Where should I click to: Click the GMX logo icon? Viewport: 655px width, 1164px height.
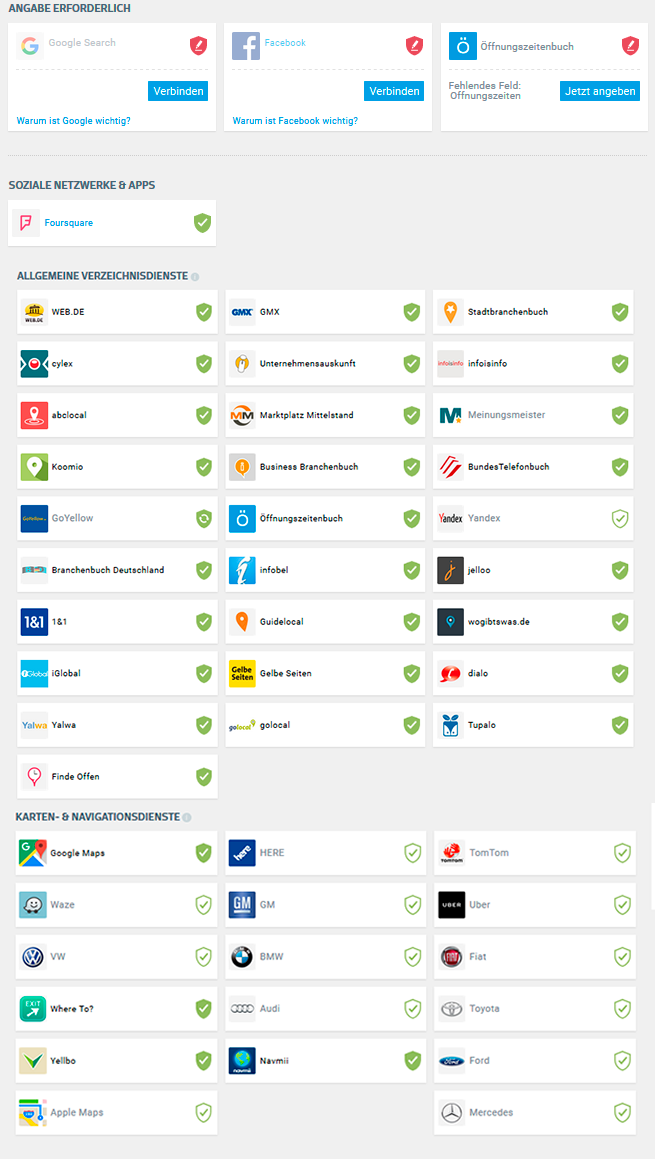pyautogui.click(x=242, y=312)
